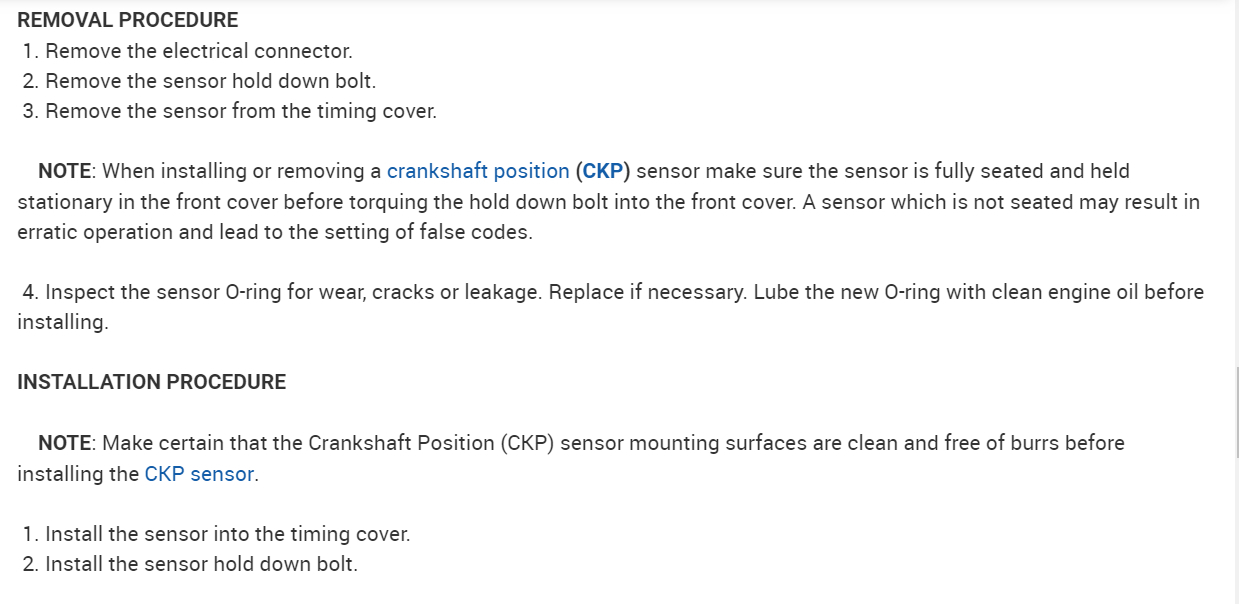Click the phrase "erratic operation"
The image size is (1239, 604).
tap(87, 232)
